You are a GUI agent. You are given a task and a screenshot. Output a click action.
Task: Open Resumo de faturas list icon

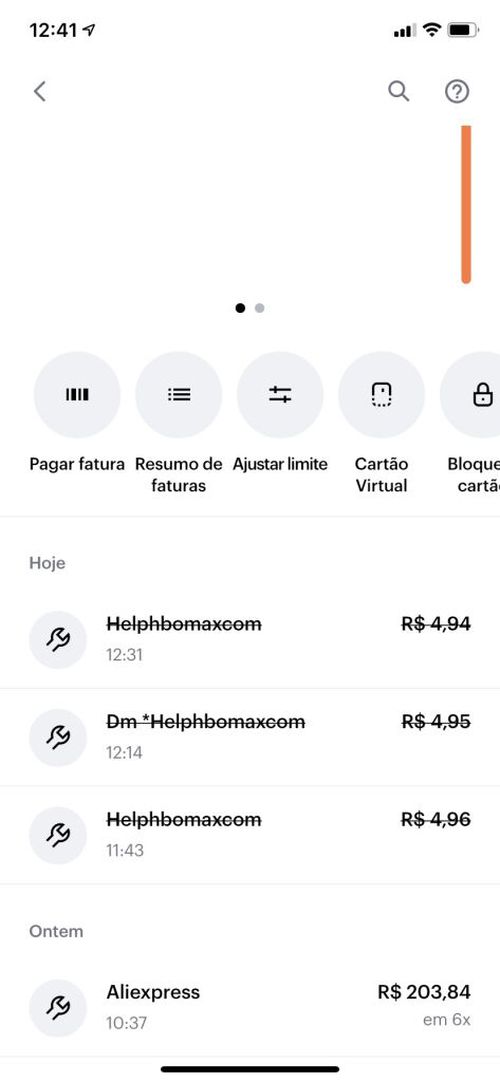tap(179, 395)
